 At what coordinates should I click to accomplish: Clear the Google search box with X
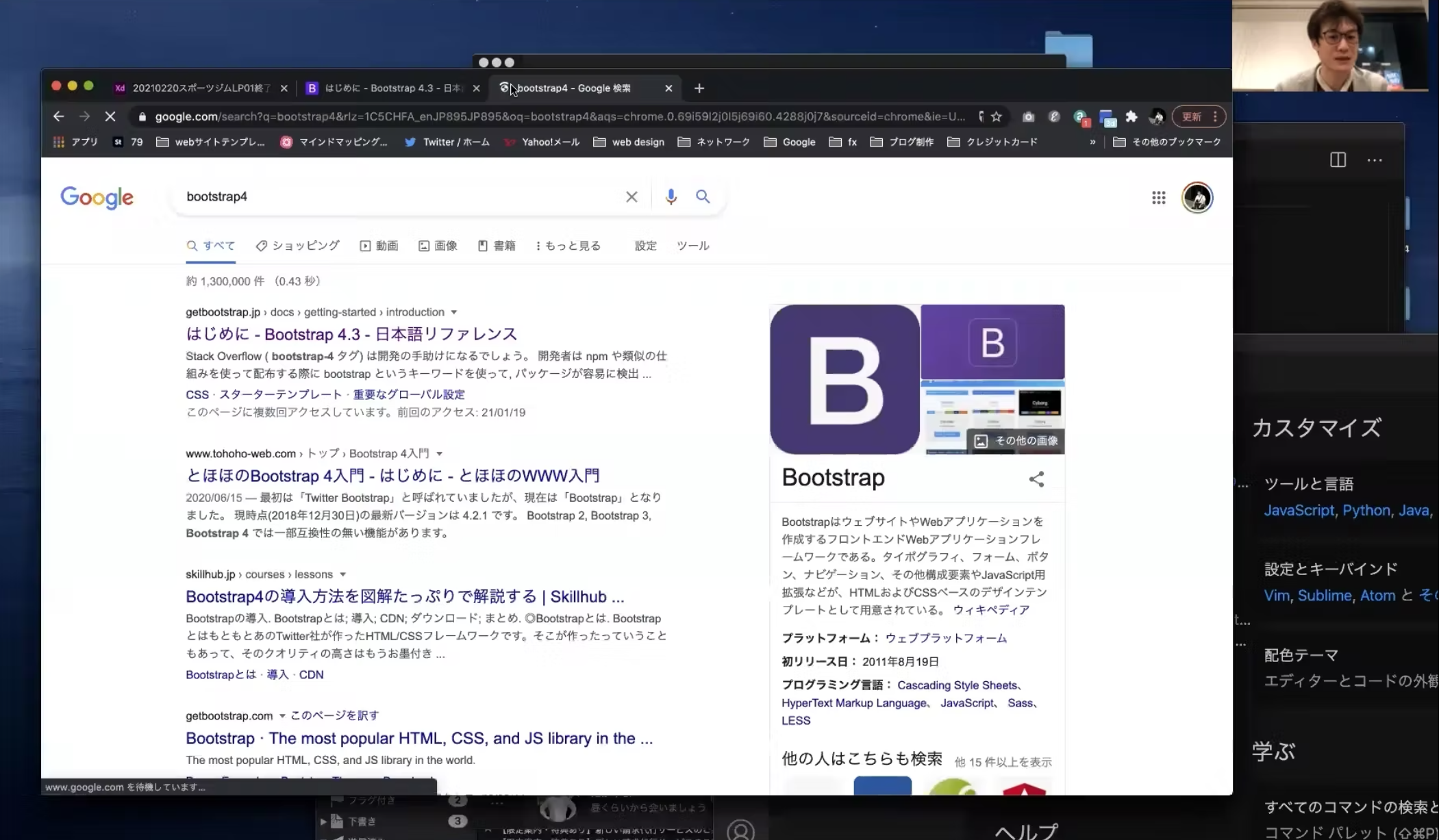pos(631,196)
